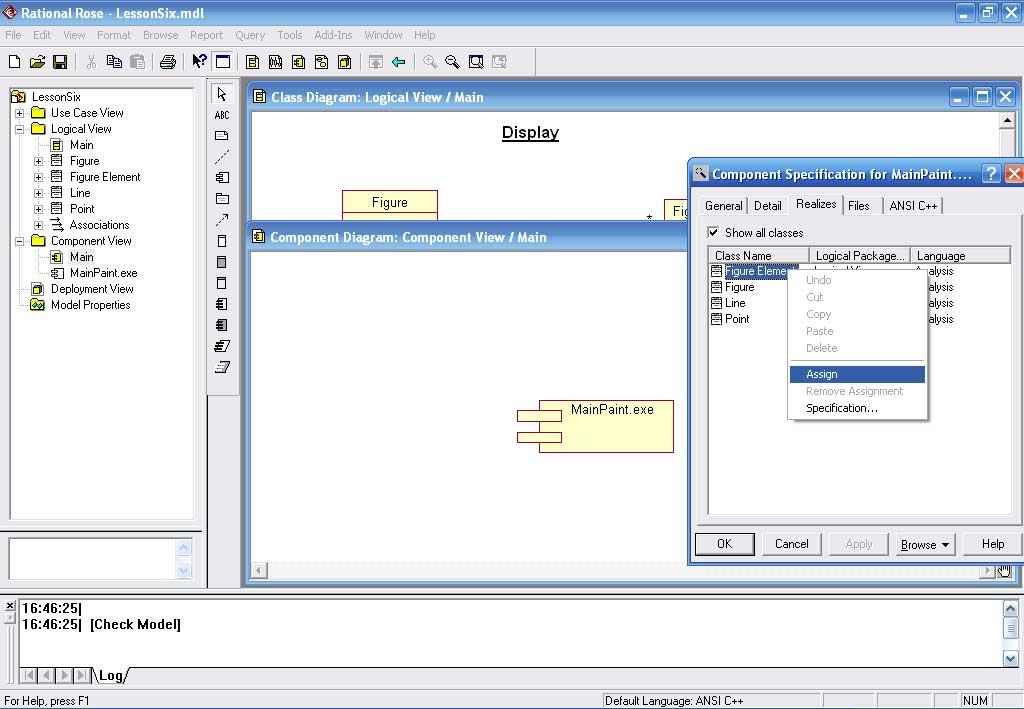Click scroll left arrow in Component Diagram
This screenshot has width=1024, height=709.
259,571
